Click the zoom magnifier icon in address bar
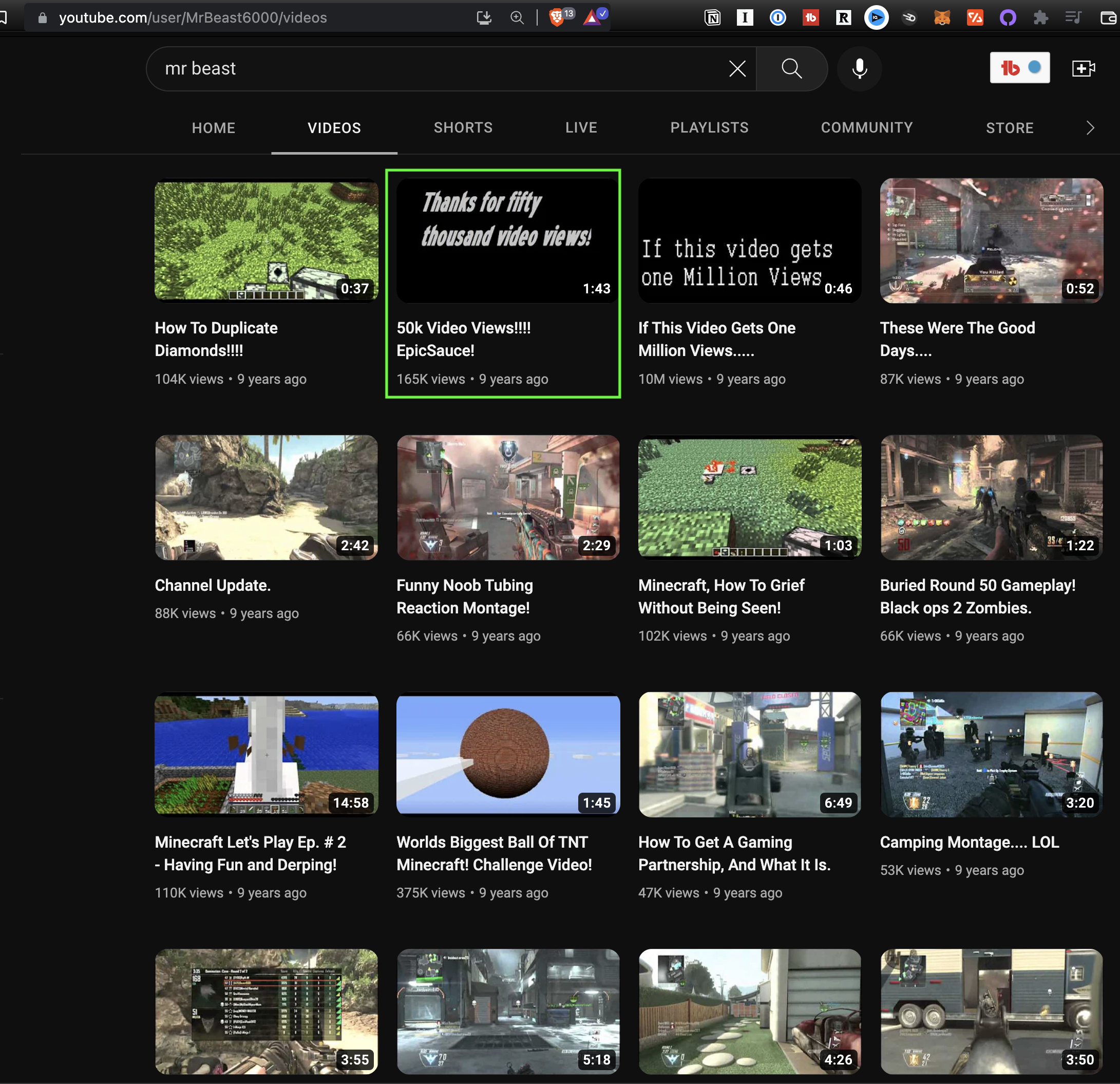Image resolution: width=1120 pixels, height=1084 pixels. 517,17
